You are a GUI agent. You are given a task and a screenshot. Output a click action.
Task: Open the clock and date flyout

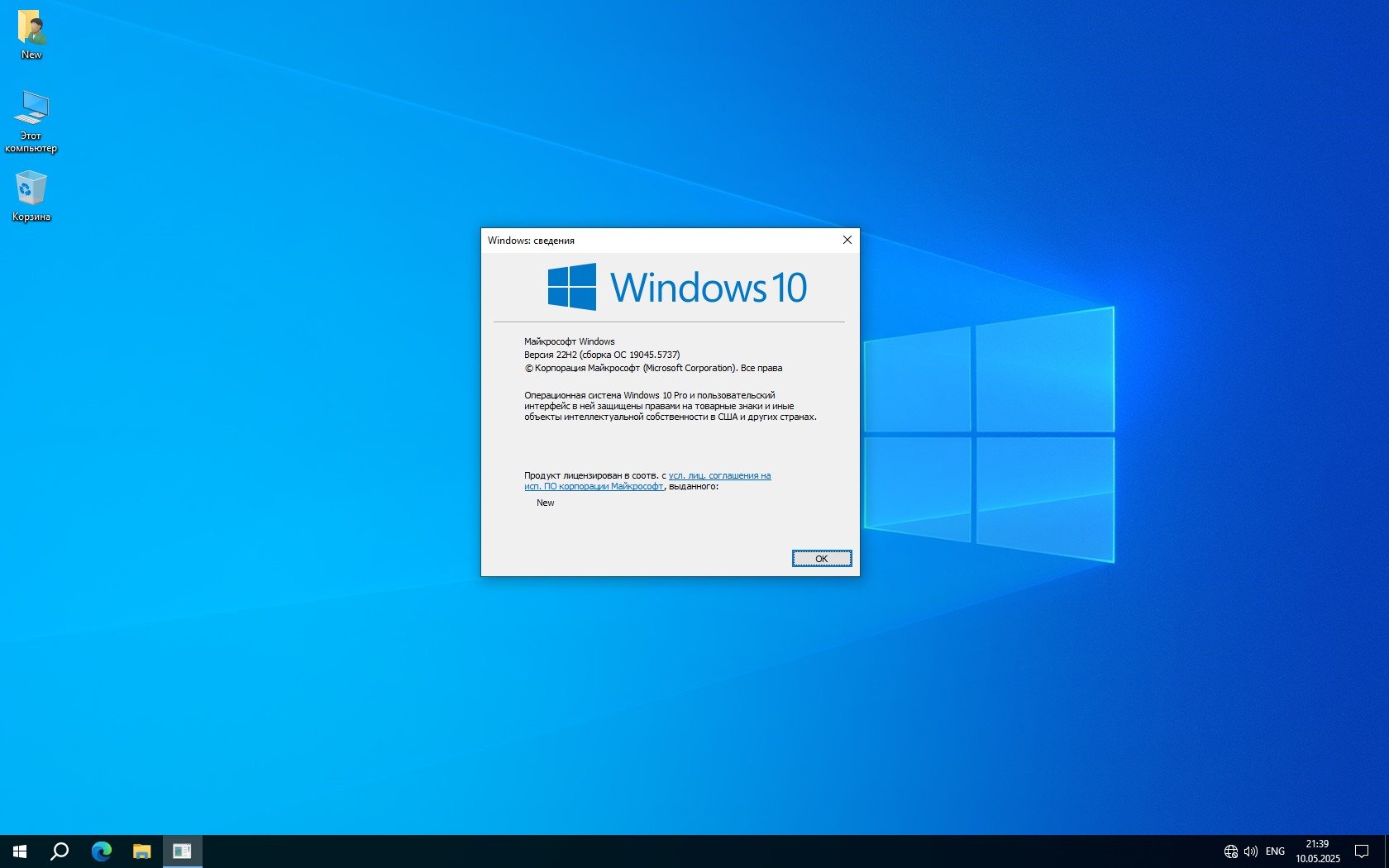(1317, 851)
